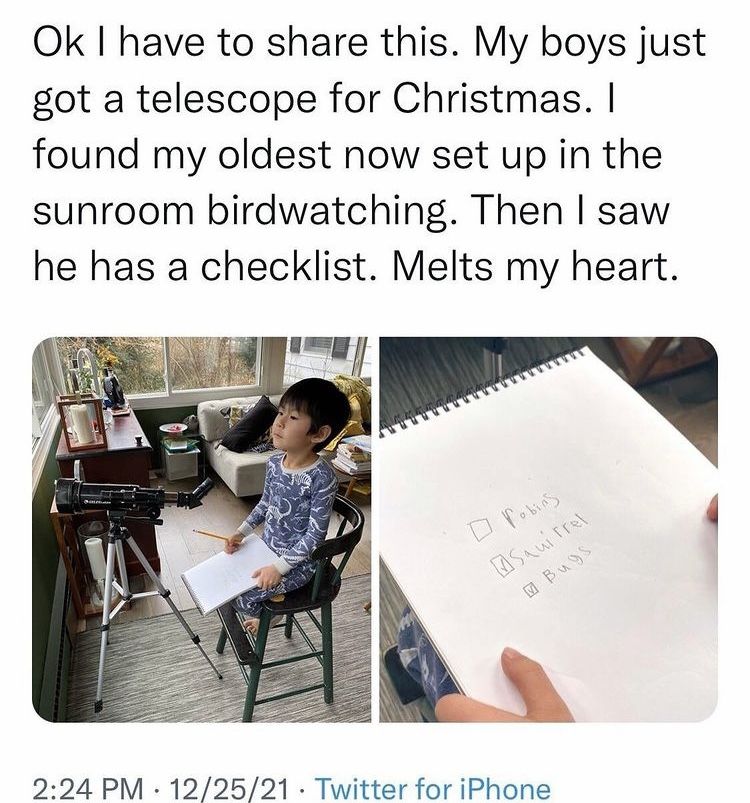Click the yellow pencil in the boy's hand

tap(211, 535)
